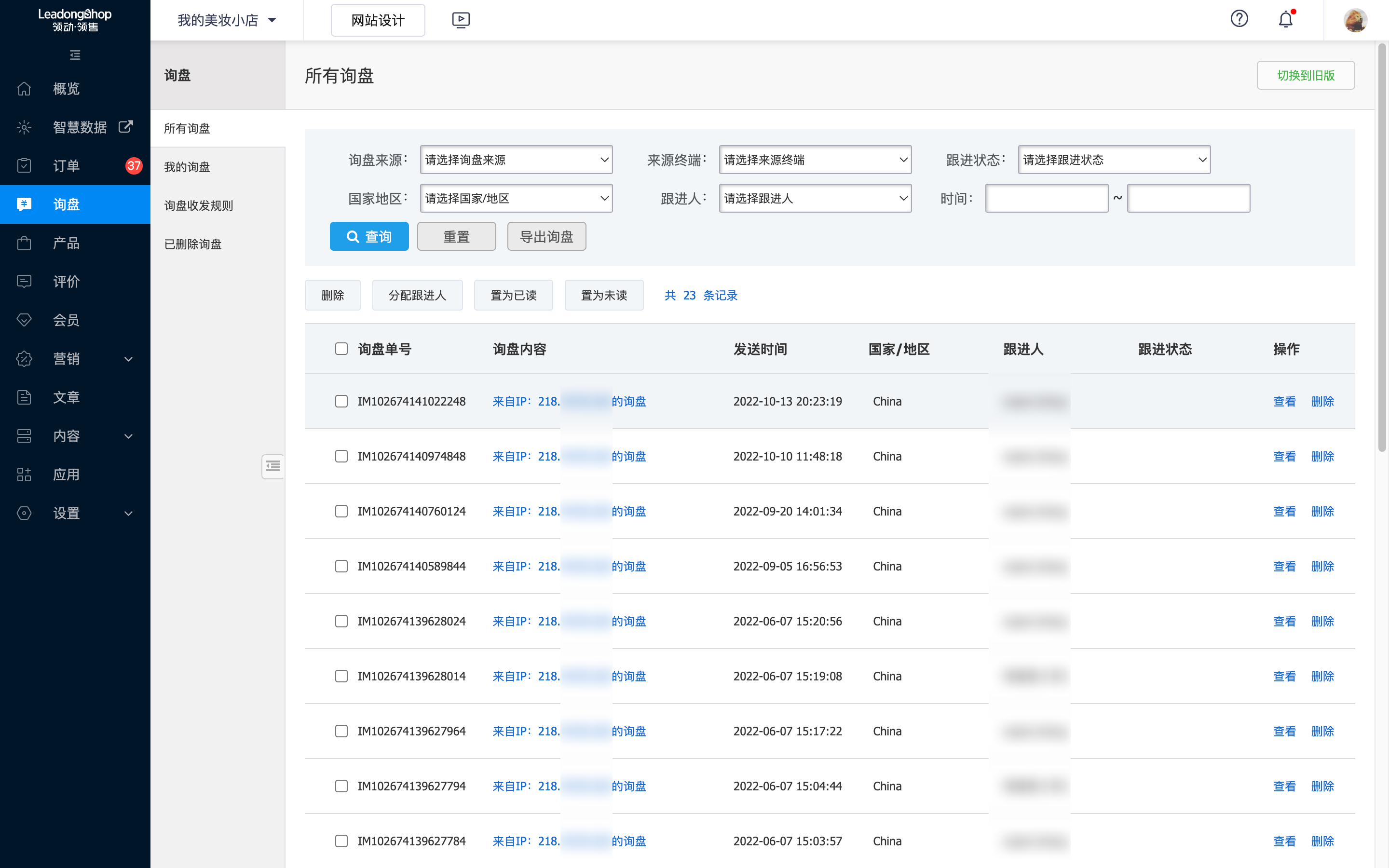
Task: Click the 查询 search button
Action: click(369, 236)
